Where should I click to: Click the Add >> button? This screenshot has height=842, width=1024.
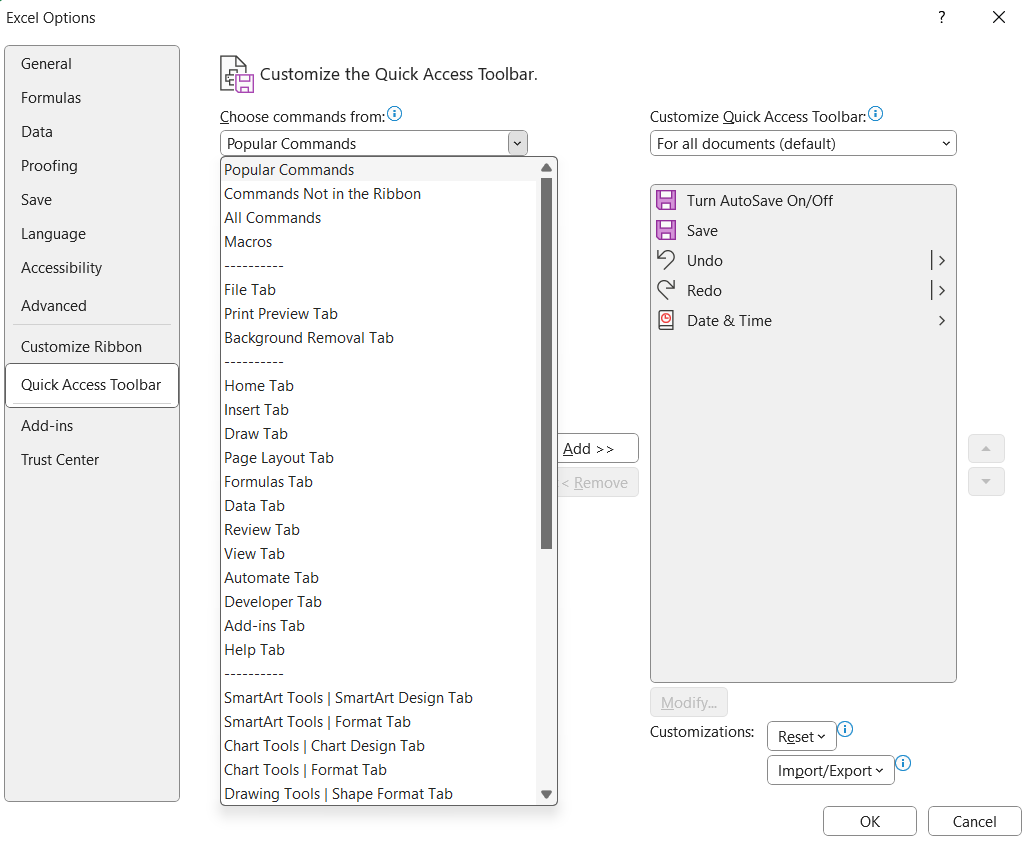click(x=598, y=448)
